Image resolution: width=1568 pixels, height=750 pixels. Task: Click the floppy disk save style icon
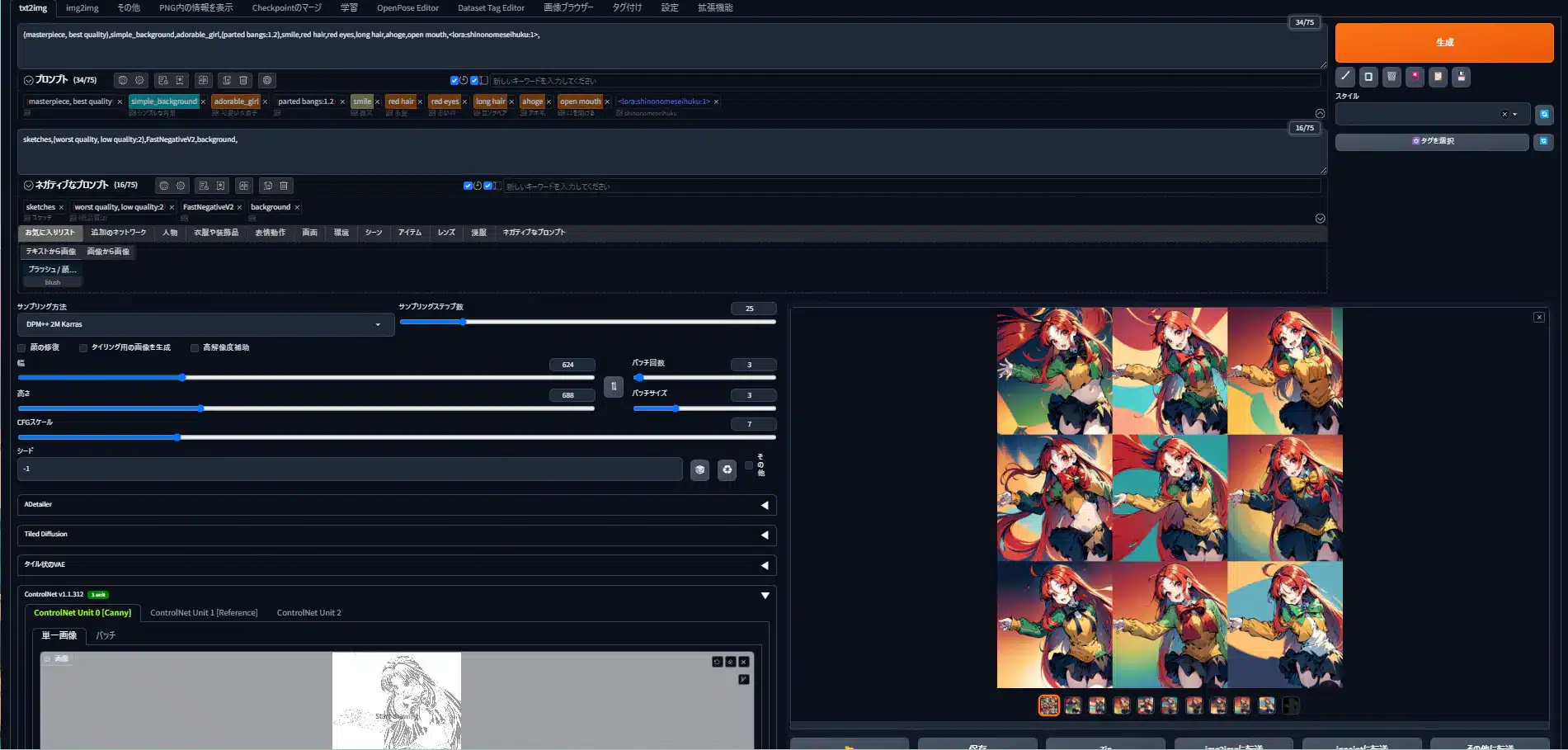coord(1461,77)
